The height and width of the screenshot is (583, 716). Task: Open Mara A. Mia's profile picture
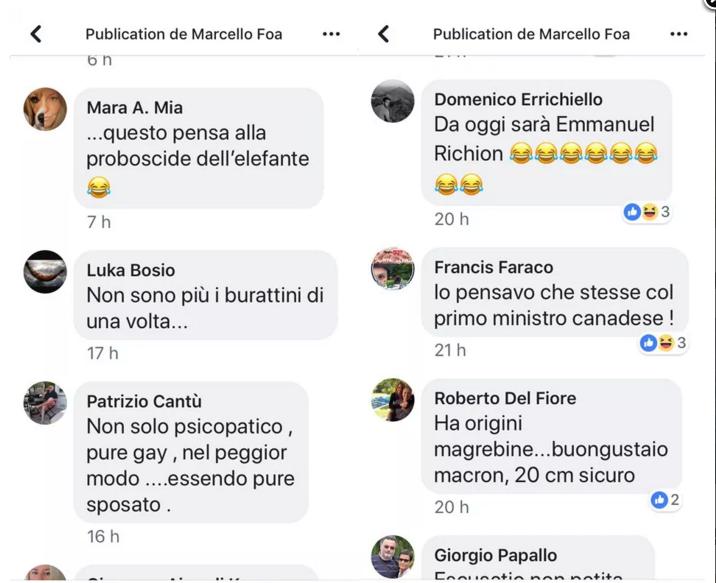point(45,109)
